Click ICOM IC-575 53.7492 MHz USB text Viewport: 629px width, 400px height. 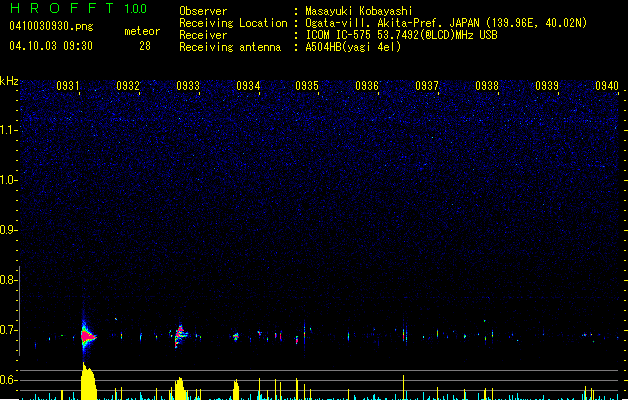coord(402,35)
